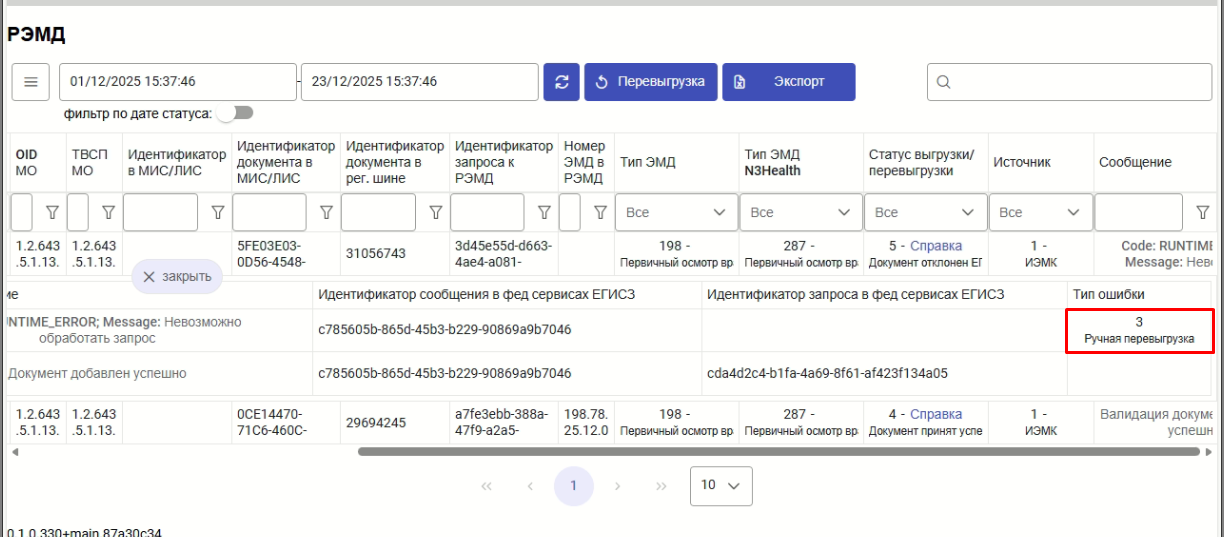This screenshot has width=1224, height=537.
Task: Click filter icon for Идентификатор запроса к РЭМД
Action: point(544,212)
